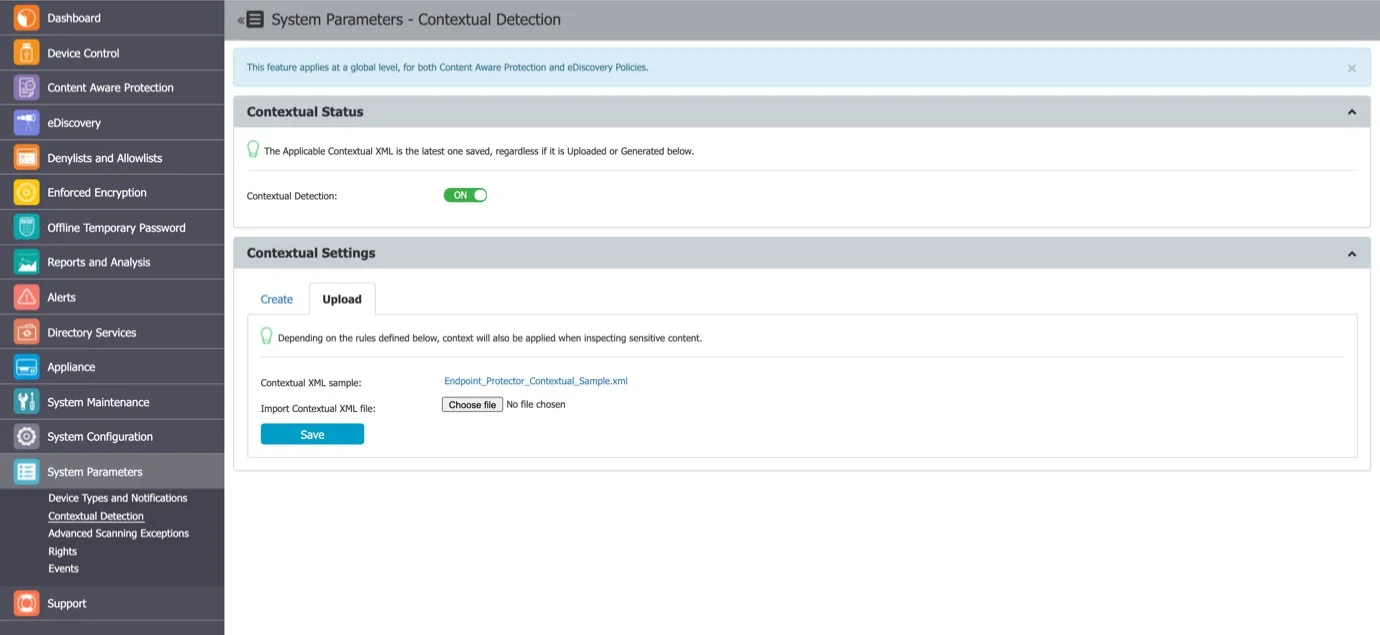
Task: Open Support menu label
Action: 67,603
